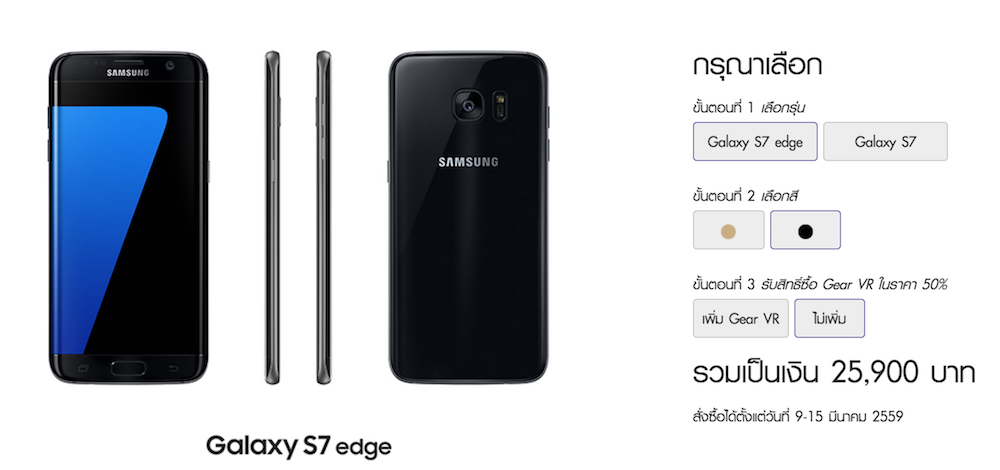The width and height of the screenshot is (1000, 470).
Task: Select the Galaxy S7 edge model option
Action: (x=754, y=142)
